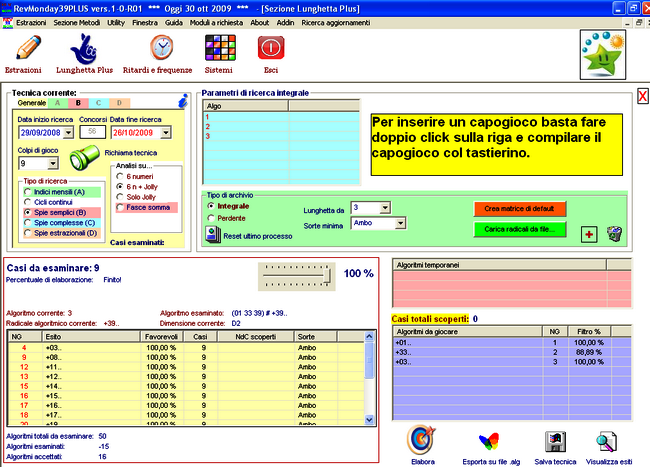
Task: Select Spie semplici (B) radio button
Action: click(27, 212)
